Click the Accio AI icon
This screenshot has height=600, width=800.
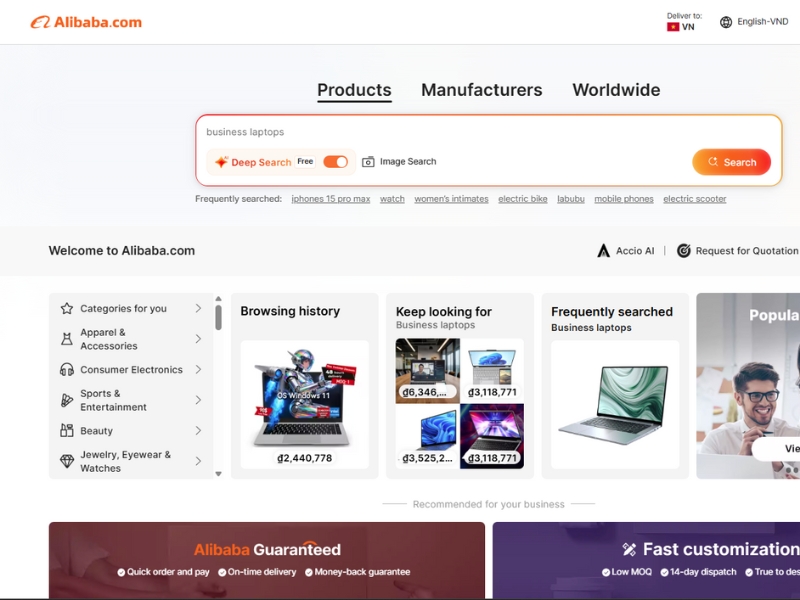tap(604, 250)
